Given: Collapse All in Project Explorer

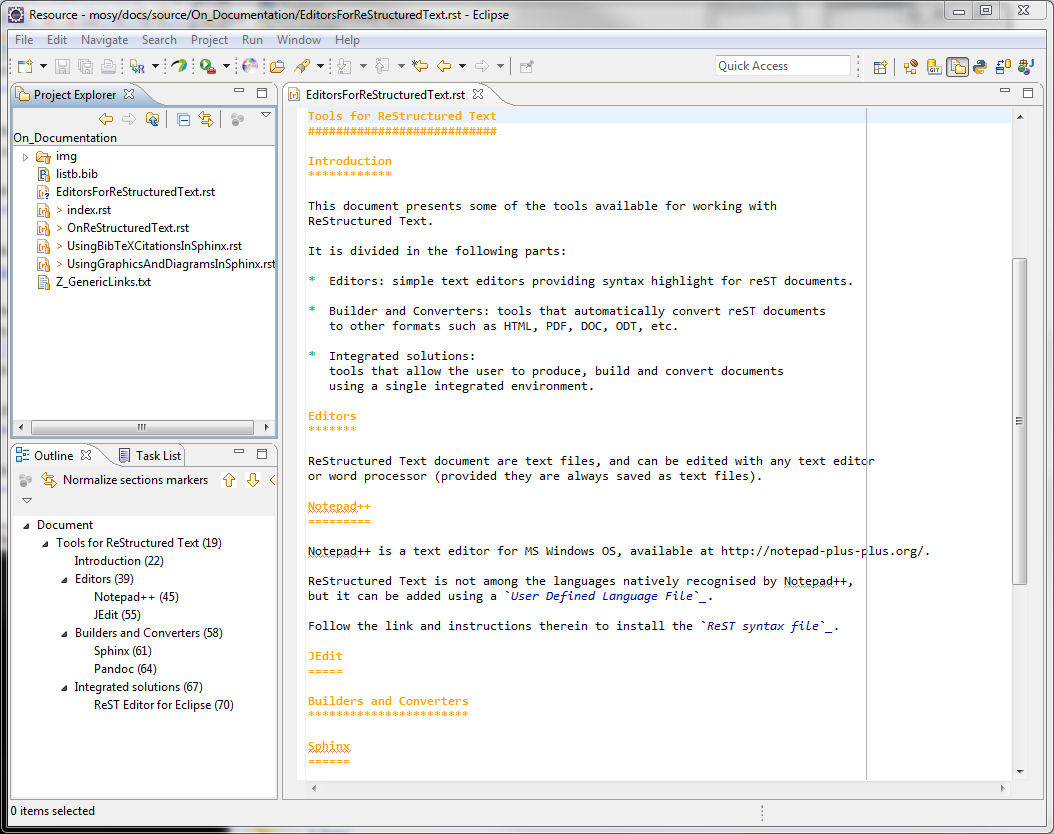Looking at the screenshot, I should click(184, 120).
